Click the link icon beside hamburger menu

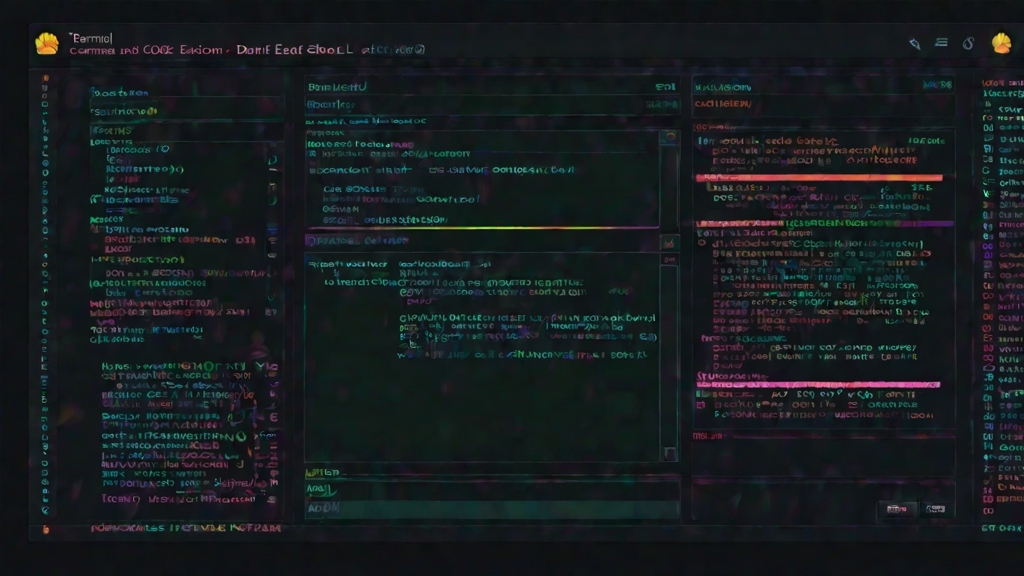[x=968, y=43]
